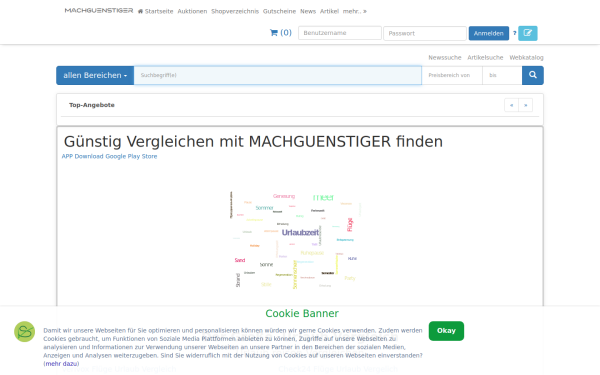The image size is (600, 375).
Task: Click the Günstig Vergleichen heading
Action: [253, 142]
